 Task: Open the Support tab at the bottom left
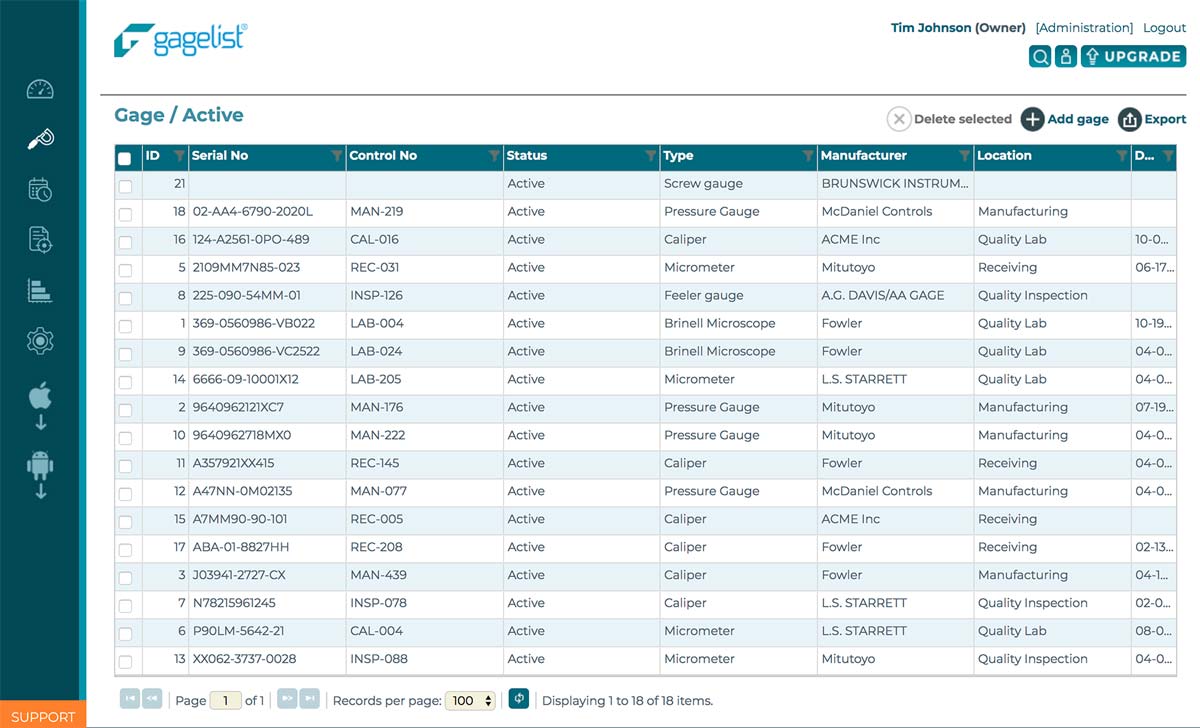pos(43,716)
